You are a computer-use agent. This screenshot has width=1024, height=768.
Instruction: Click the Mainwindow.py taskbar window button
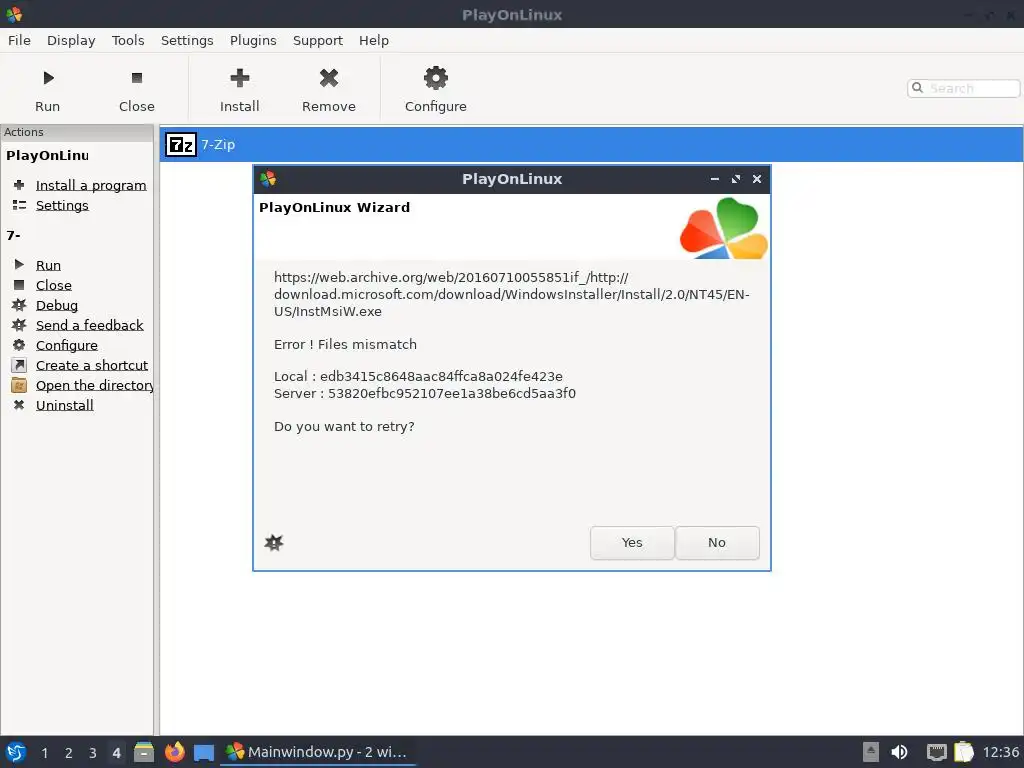coord(317,752)
